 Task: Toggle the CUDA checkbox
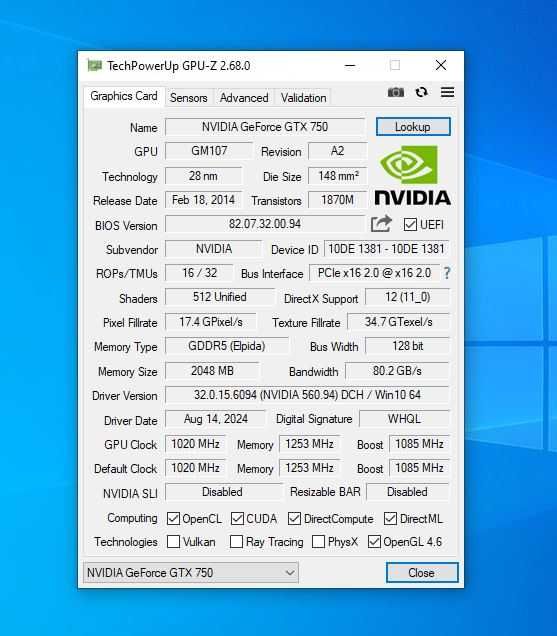237,518
